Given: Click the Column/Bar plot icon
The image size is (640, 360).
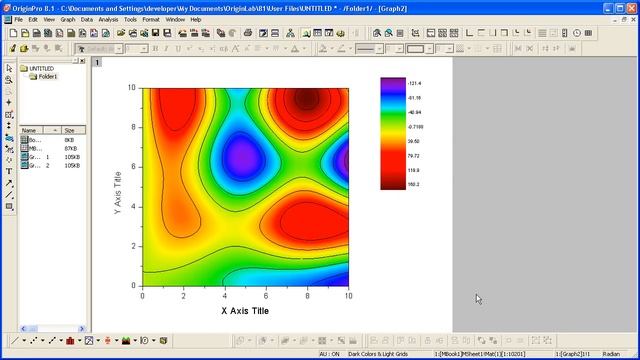Looking at the screenshot, I should (x=70, y=340).
